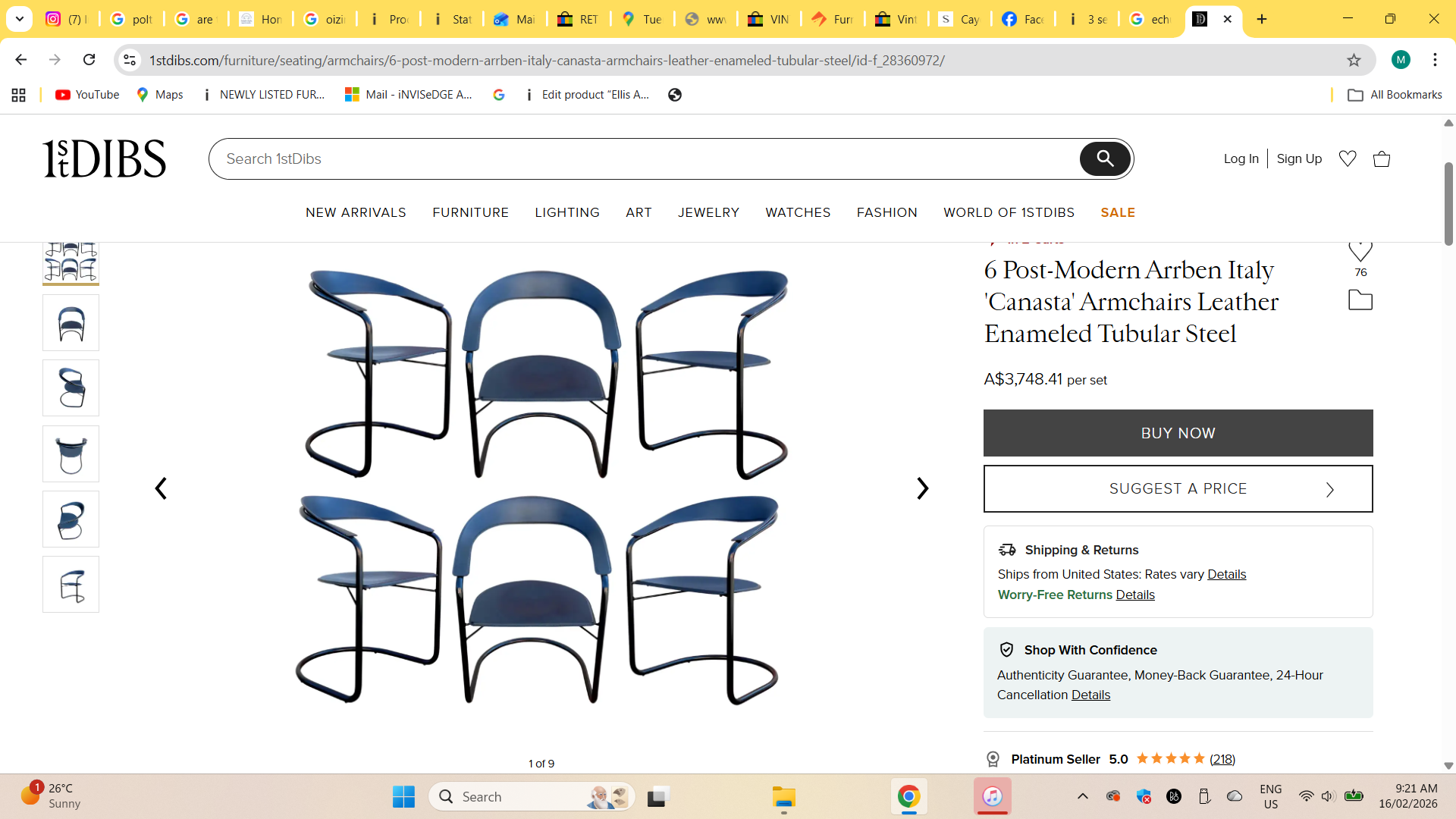Image resolution: width=1456 pixels, height=819 pixels.
Task: Click the page vertical scrollbar thumb
Action: [x=1448, y=205]
